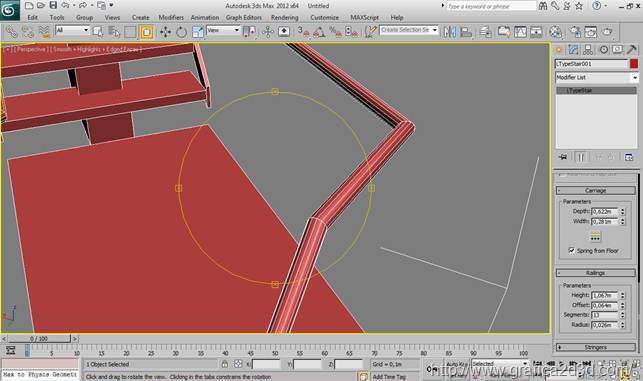Click Add Time Tag

[389, 376]
